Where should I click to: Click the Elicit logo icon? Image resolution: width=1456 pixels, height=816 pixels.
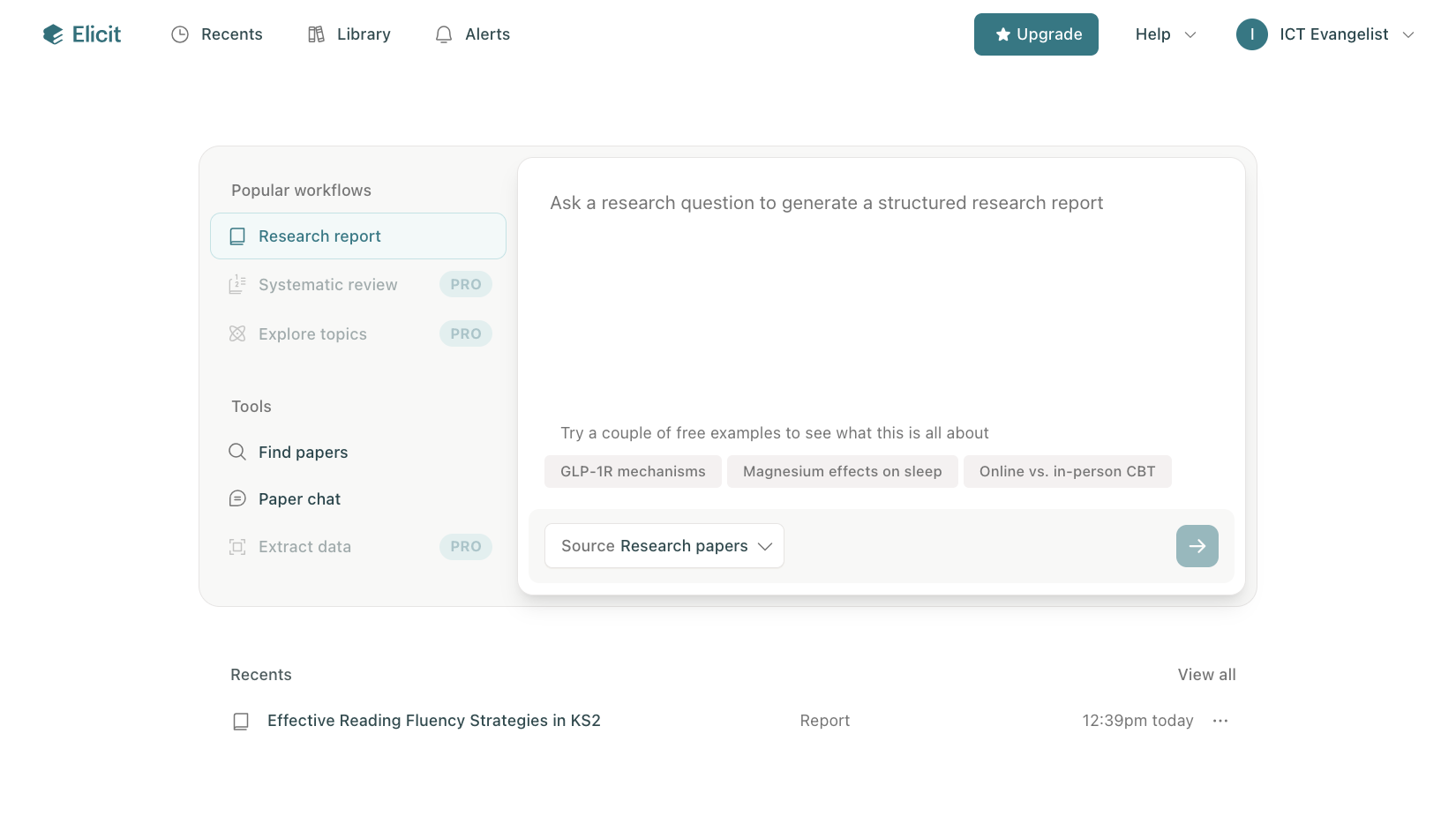tap(53, 34)
